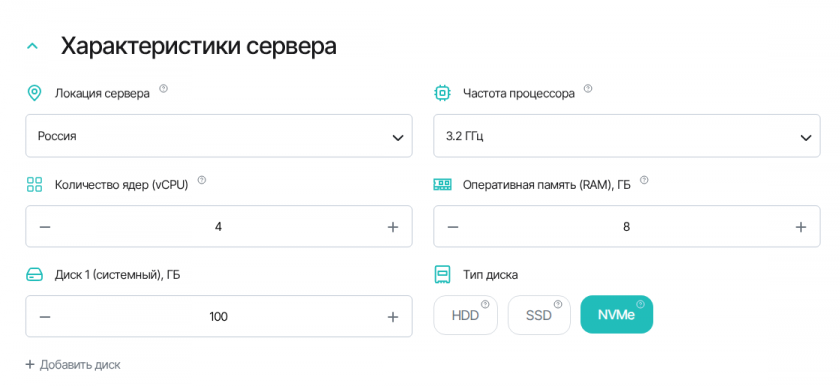Click the disk size field showing 100

219,317
